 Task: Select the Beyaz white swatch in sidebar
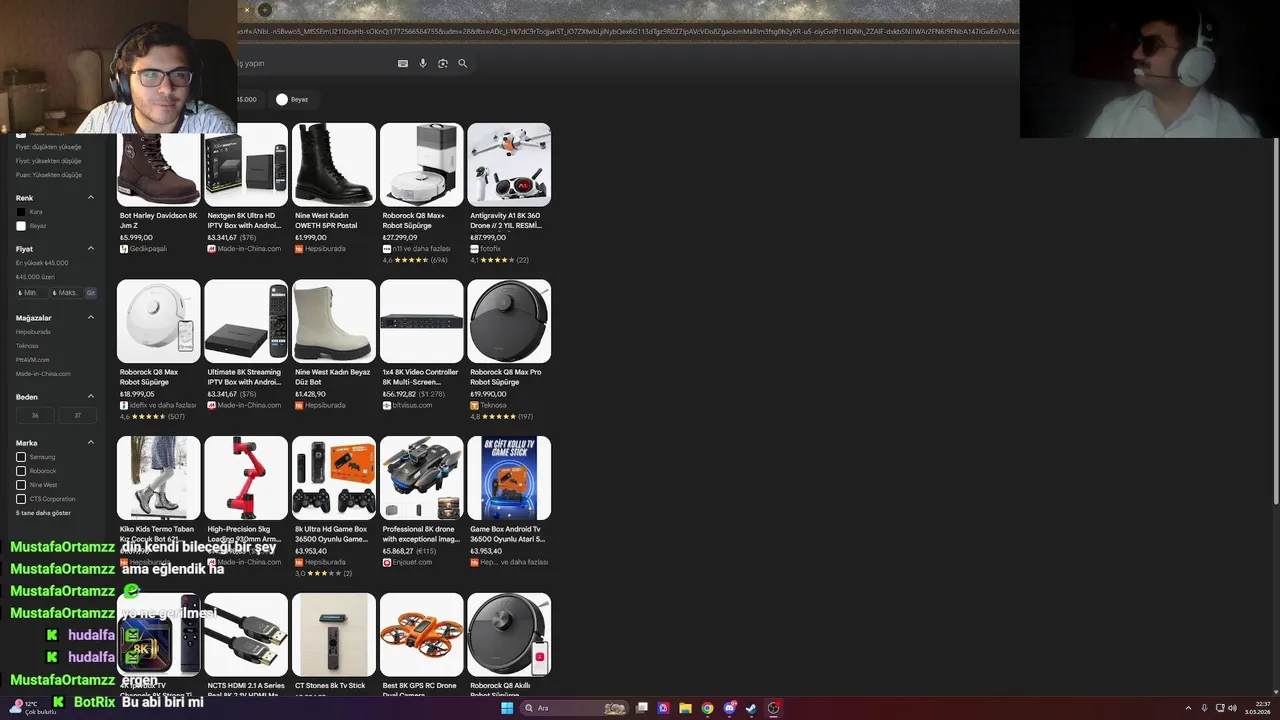coord(21,226)
